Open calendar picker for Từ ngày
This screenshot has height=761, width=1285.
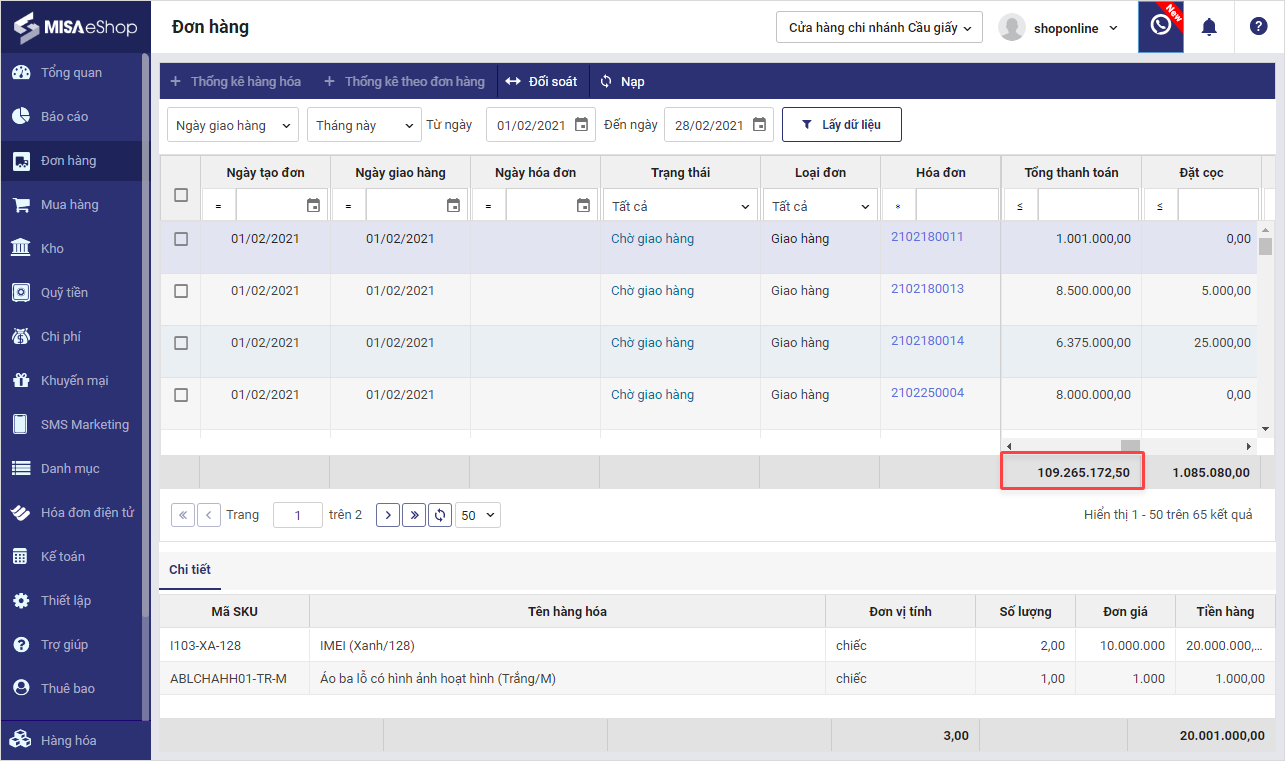(581, 125)
